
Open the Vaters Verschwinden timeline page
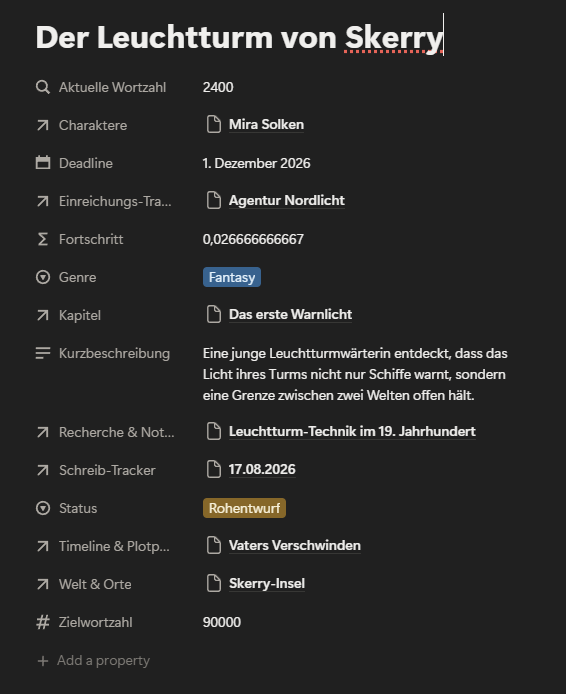pyautogui.click(x=295, y=545)
